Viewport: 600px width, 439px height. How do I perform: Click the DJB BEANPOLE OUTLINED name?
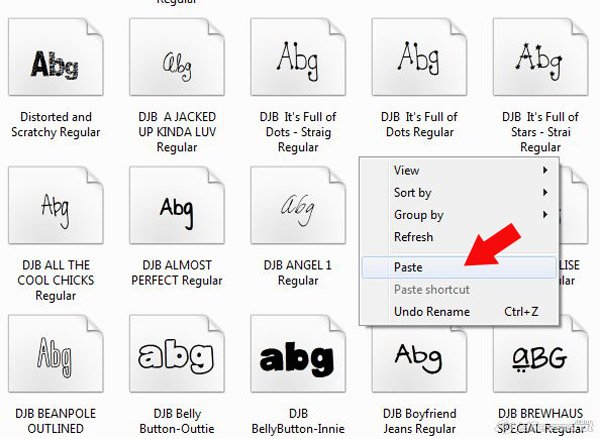[x=56, y=421]
